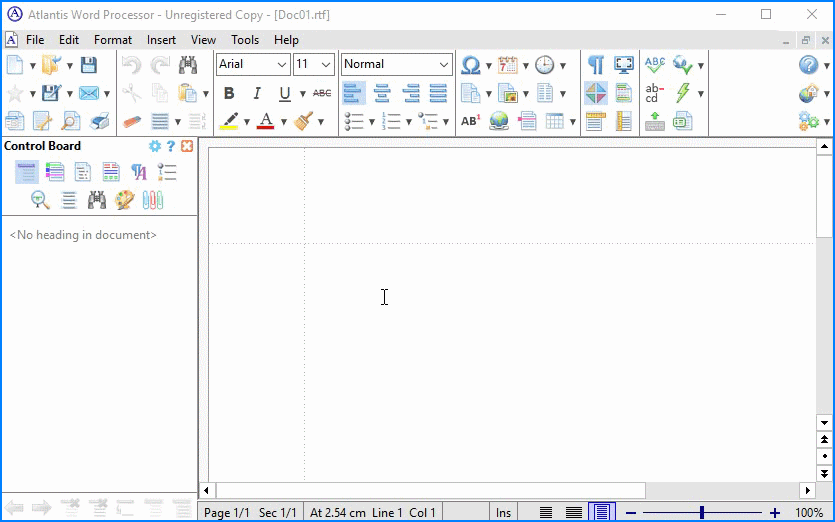This screenshot has height=522, width=835.
Task: Click the Insert Symbol omega icon
Action: tap(471, 65)
